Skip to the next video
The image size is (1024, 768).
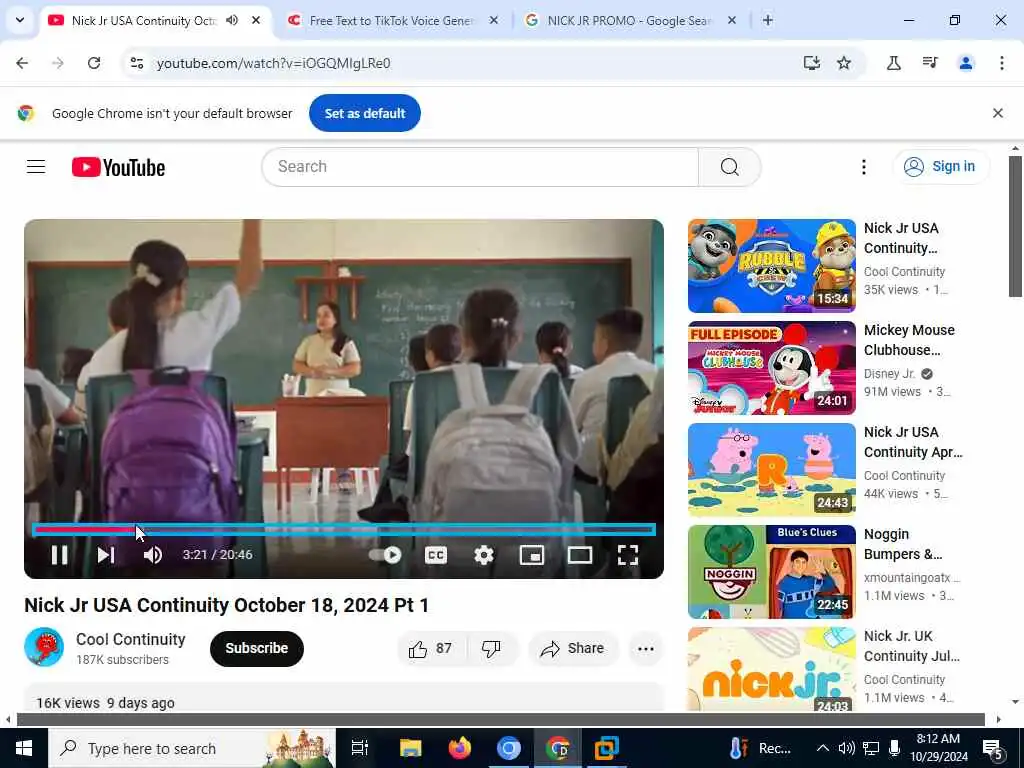(106, 555)
